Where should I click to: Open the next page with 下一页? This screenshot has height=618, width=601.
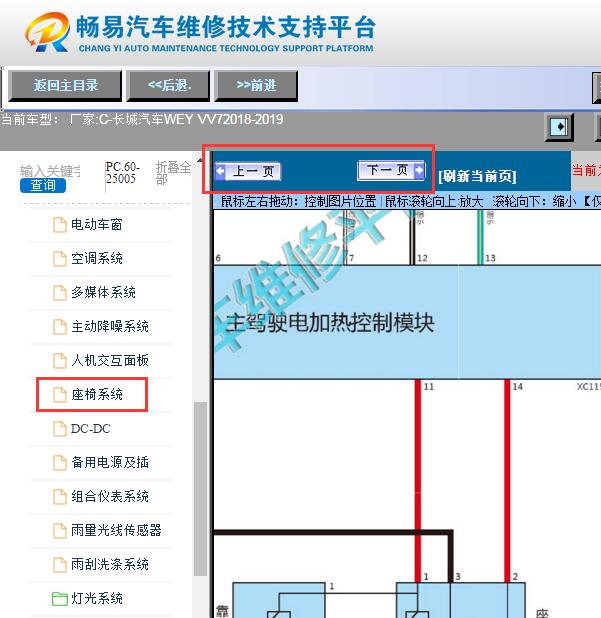(391, 170)
